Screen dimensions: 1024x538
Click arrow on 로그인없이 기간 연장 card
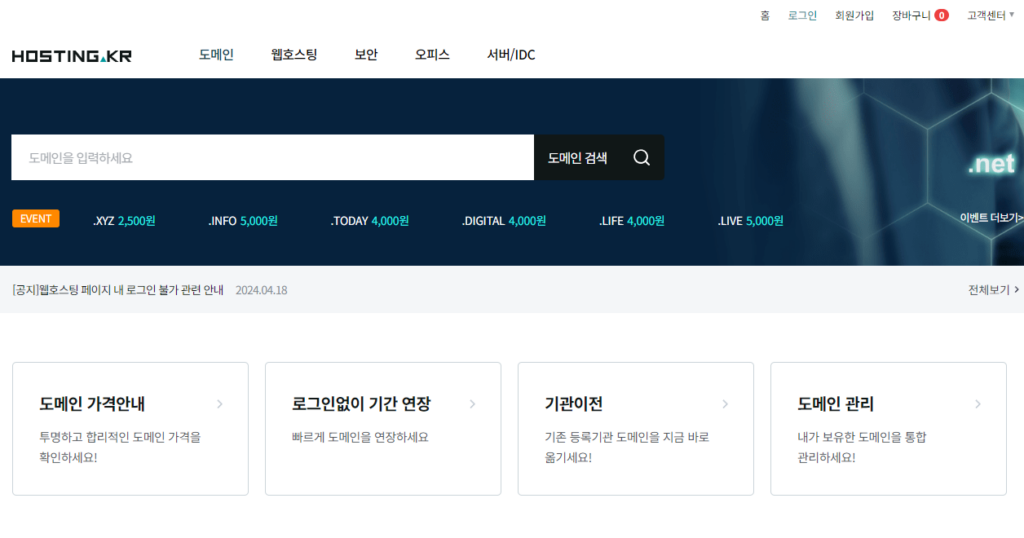click(x=473, y=404)
